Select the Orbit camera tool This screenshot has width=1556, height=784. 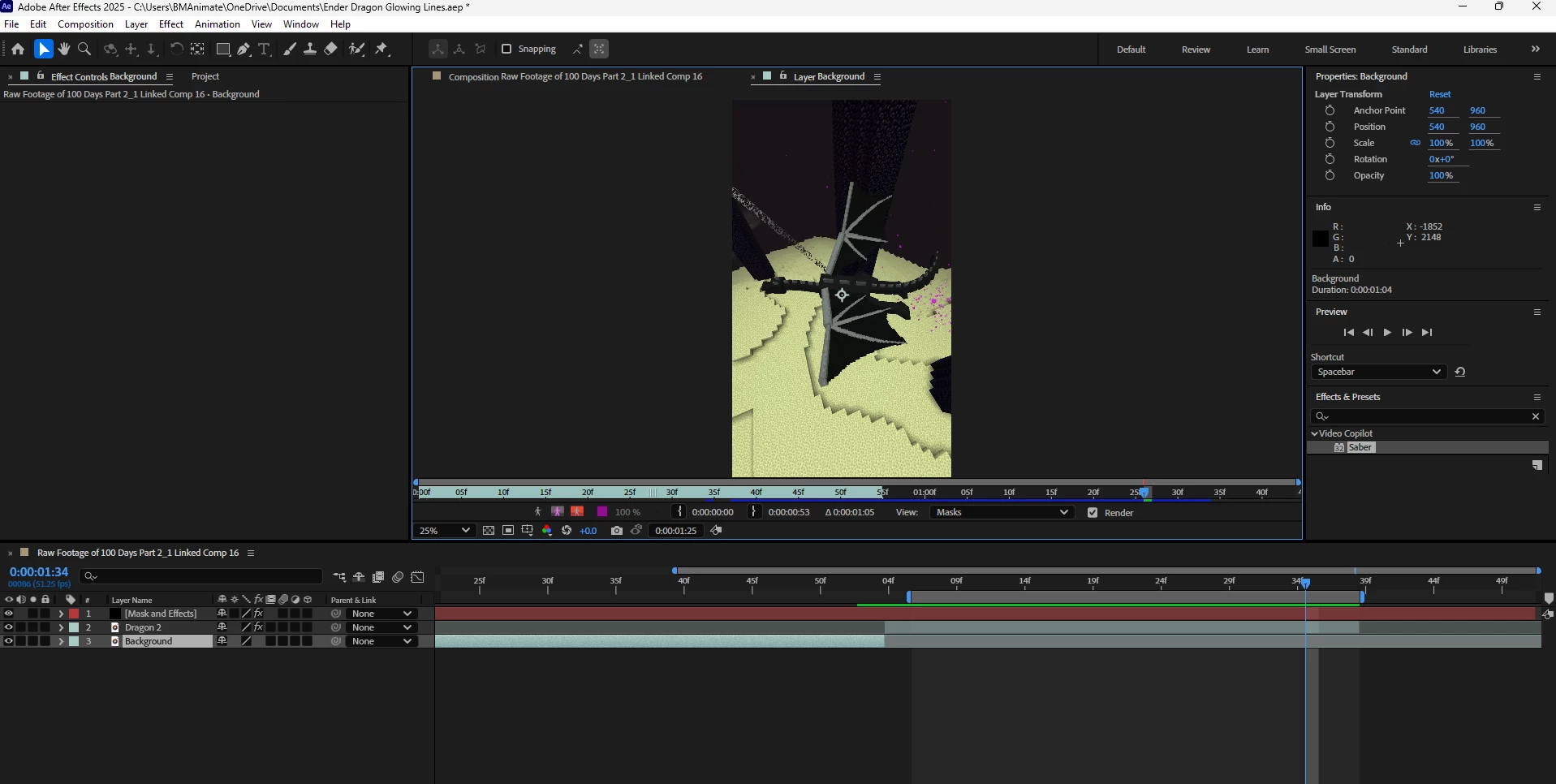(x=110, y=50)
